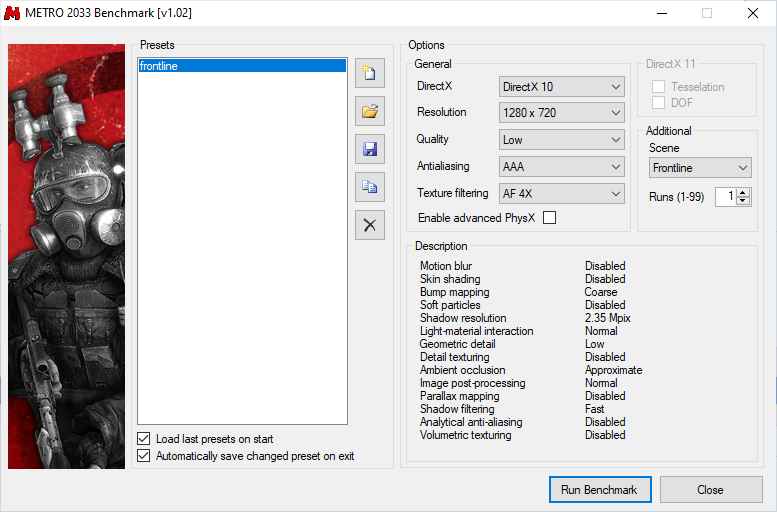Select the frontline preset in the list
Viewport: 777px width, 512px height.
(242, 66)
